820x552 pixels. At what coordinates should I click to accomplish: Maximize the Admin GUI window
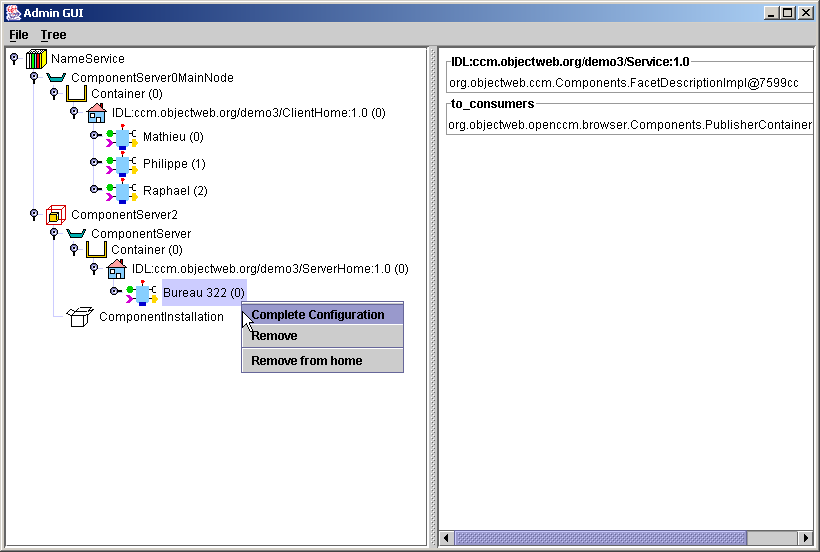788,13
